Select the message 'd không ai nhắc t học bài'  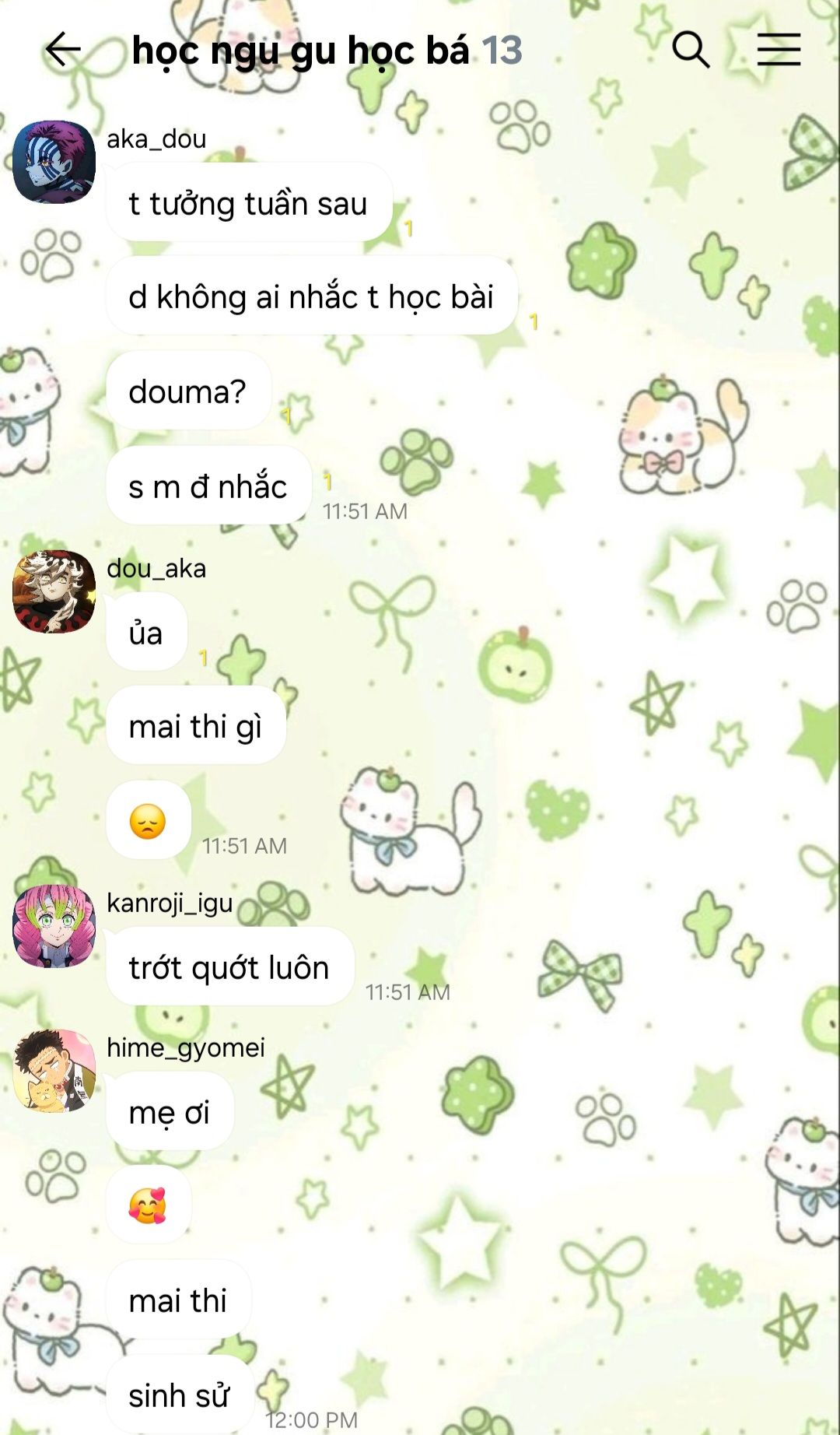coord(311,296)
